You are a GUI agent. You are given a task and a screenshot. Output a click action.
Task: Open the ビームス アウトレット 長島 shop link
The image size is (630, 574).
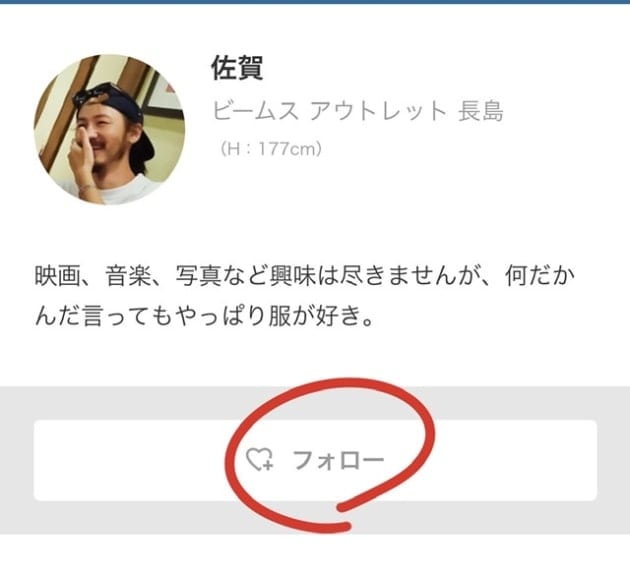(x=358, y=111)
